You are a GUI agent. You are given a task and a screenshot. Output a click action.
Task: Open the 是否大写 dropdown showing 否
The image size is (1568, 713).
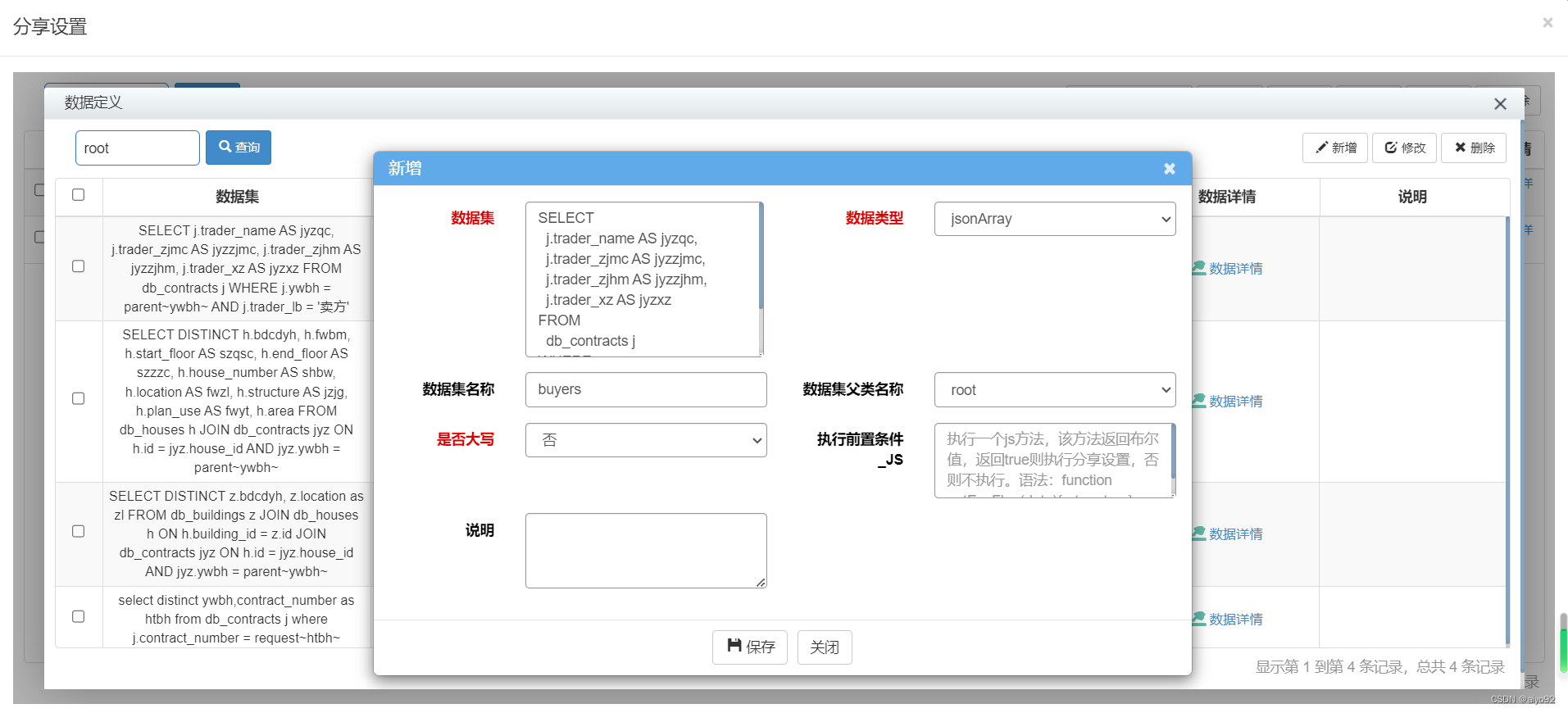point(646,440)
